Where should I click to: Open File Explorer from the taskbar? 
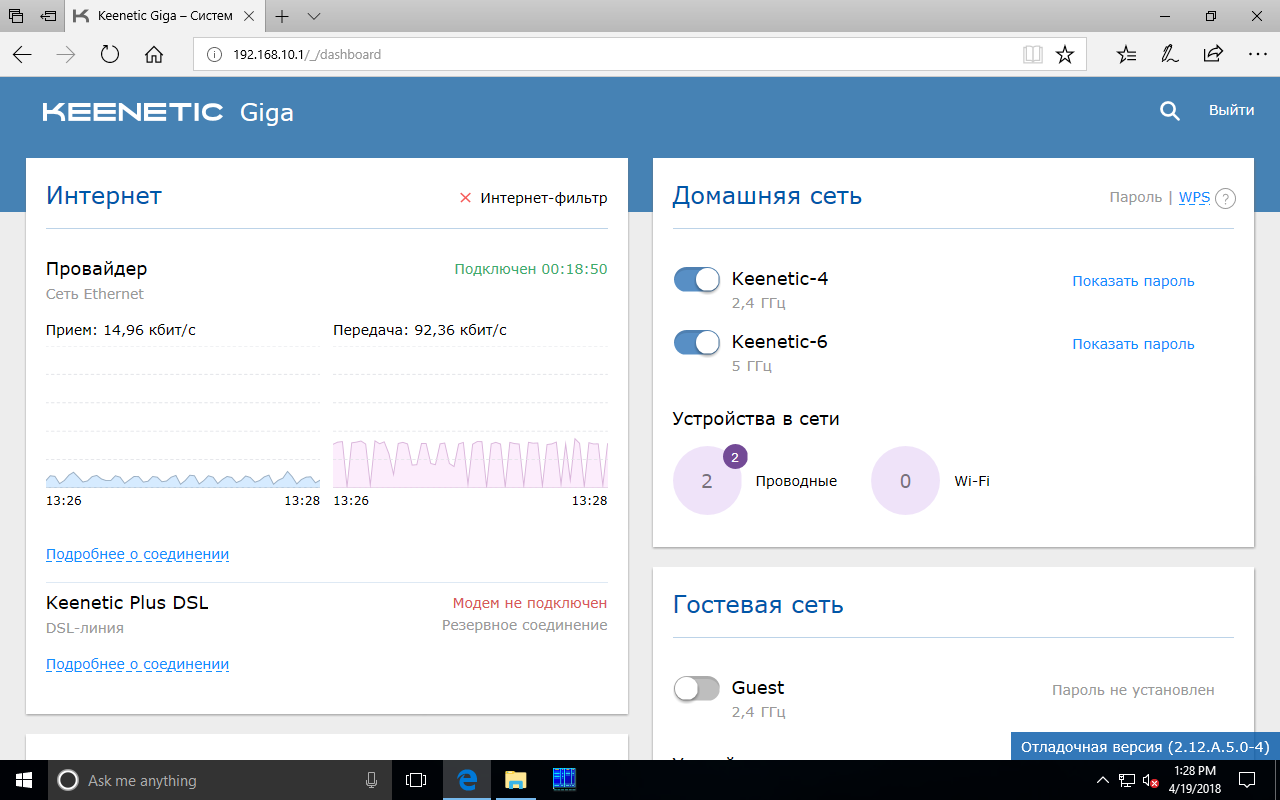click(x=515, y=780)
